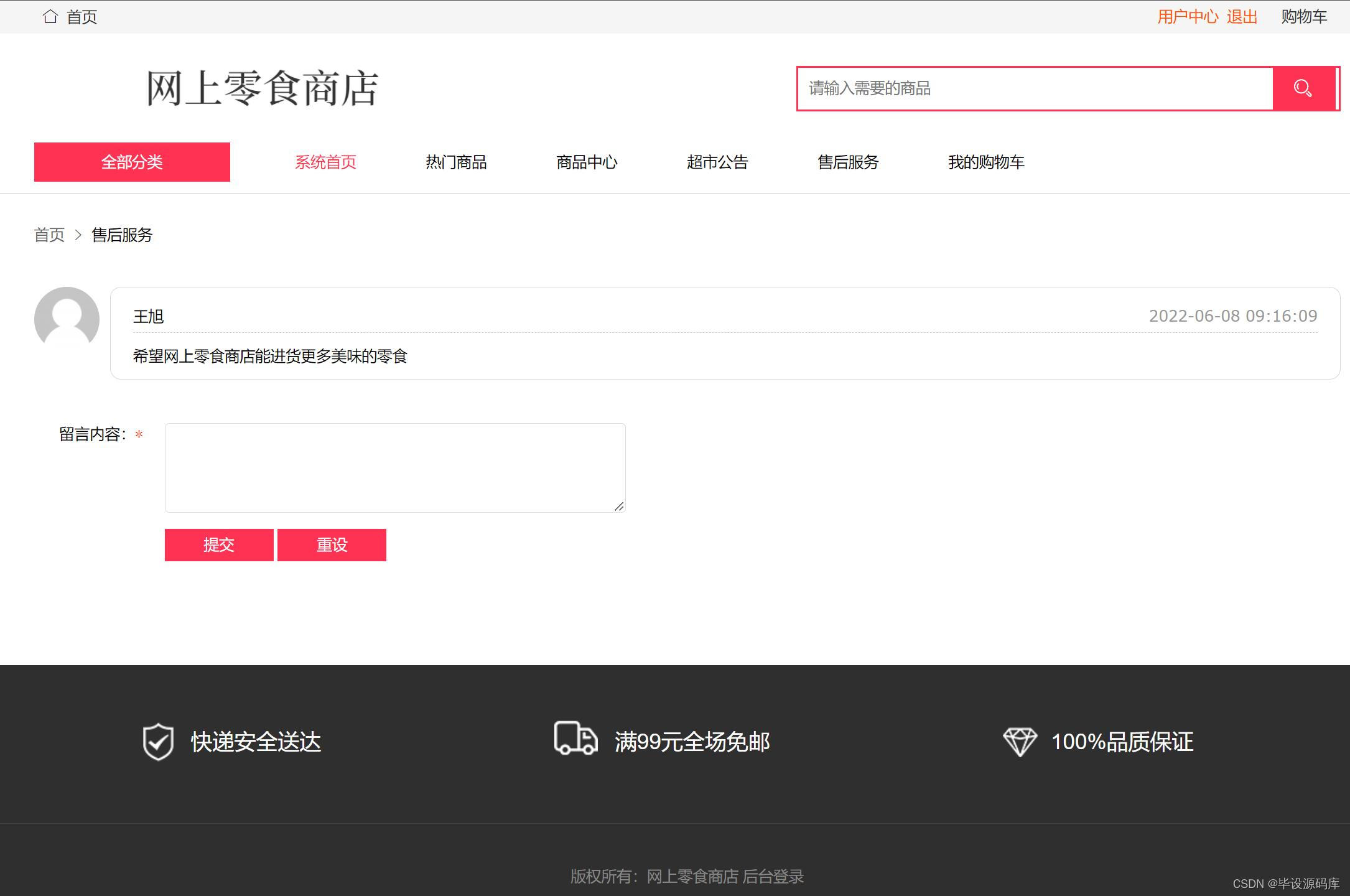Image resolution: width=1350 pixels, height=896 pixels.
Task: Open 超市公告 announcements
Action: 719,162
